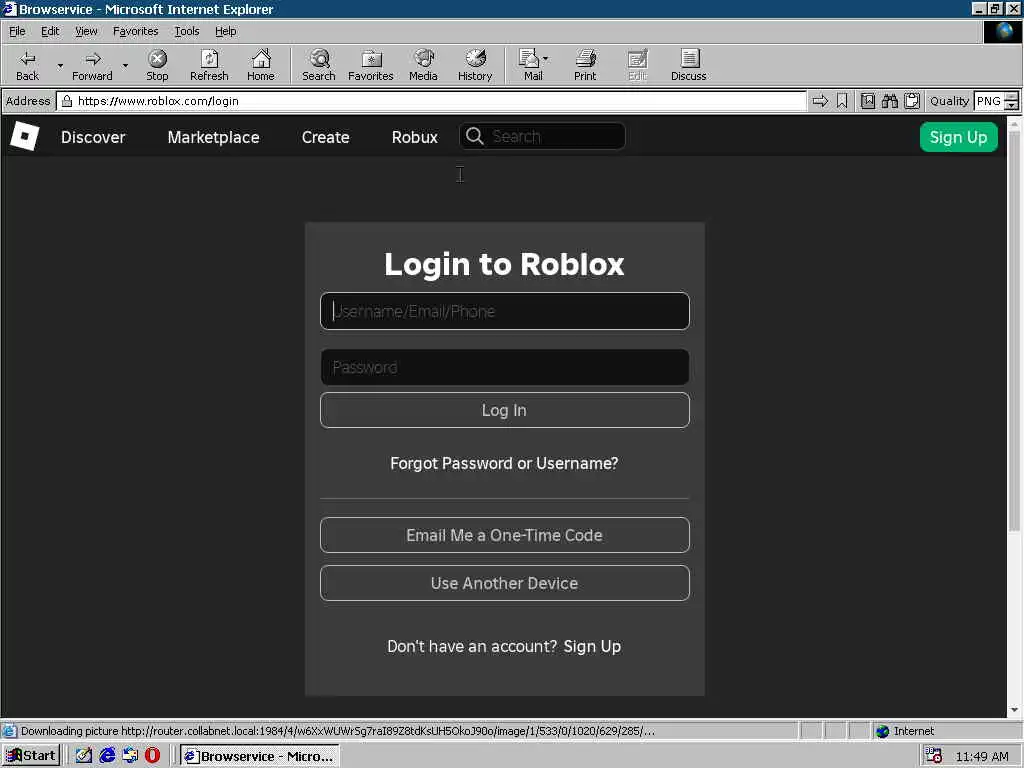Click the Internet zone indicator in status bar
1024x768 pixels.
(x=904, y=731)
